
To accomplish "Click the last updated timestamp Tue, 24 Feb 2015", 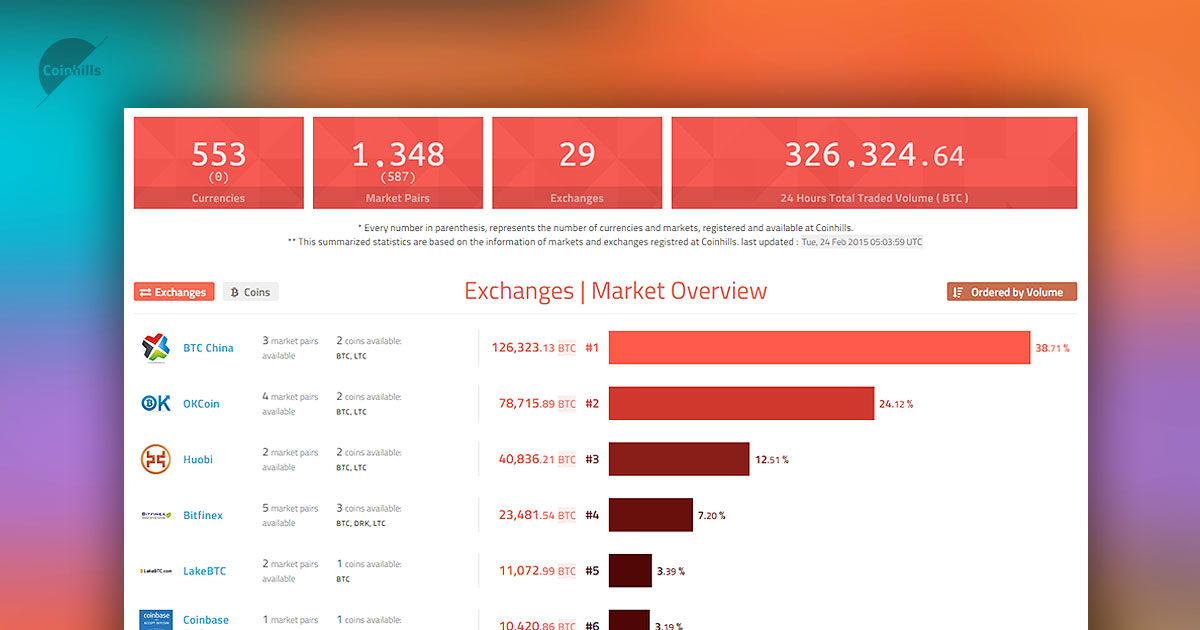I will [x=862, y=242].
